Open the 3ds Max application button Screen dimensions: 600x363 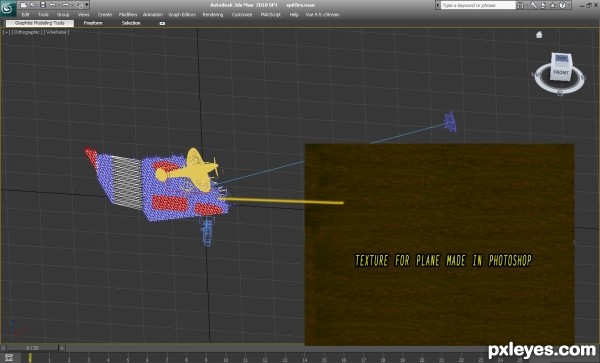8,8
